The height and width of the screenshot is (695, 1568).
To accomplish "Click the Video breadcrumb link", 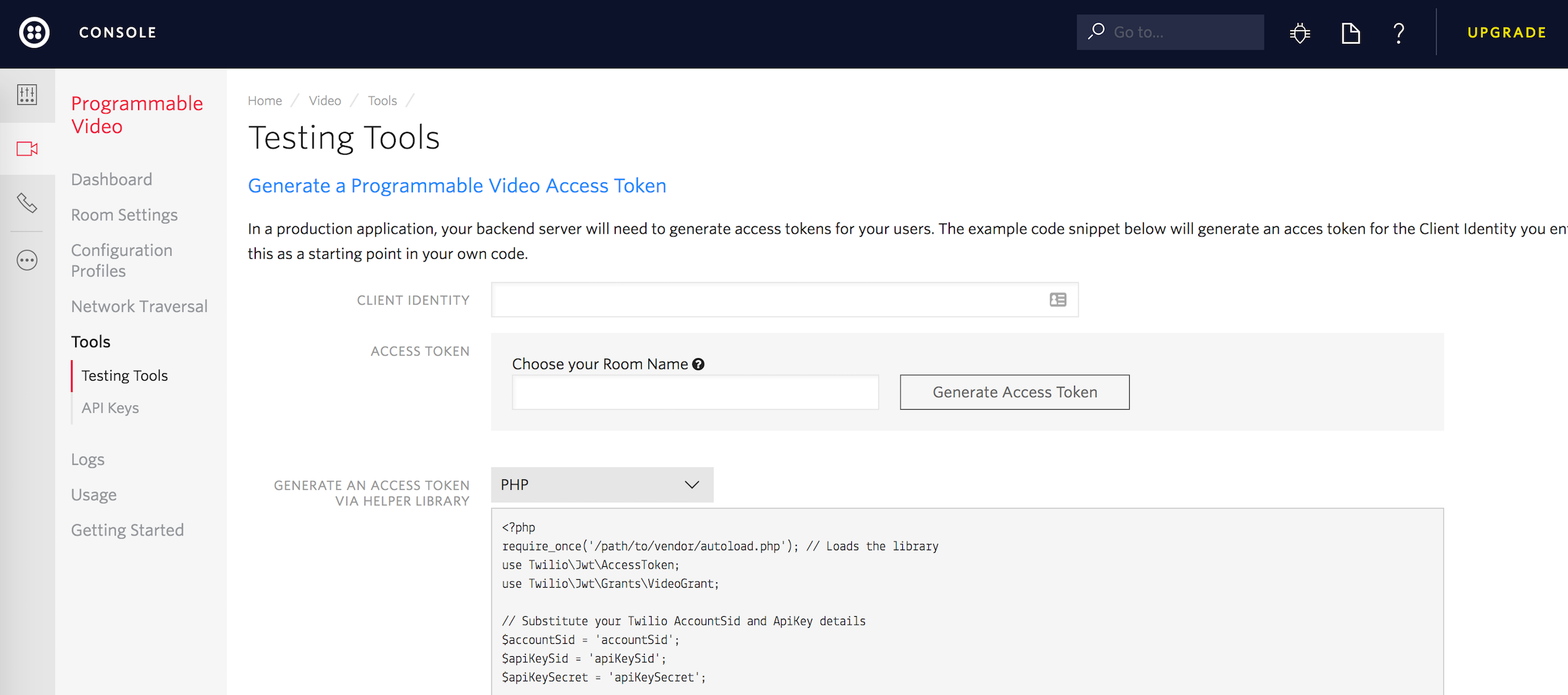I will (x=325, y=100).
